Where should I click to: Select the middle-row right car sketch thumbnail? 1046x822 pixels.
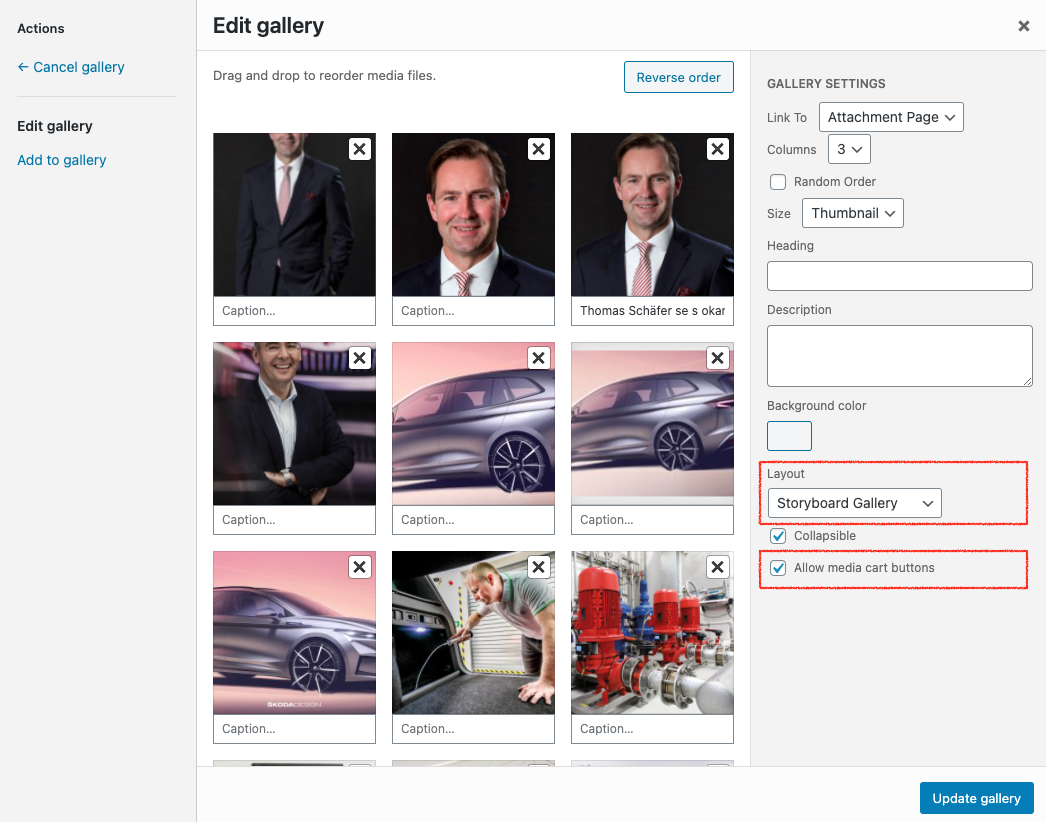click(652, 424)
